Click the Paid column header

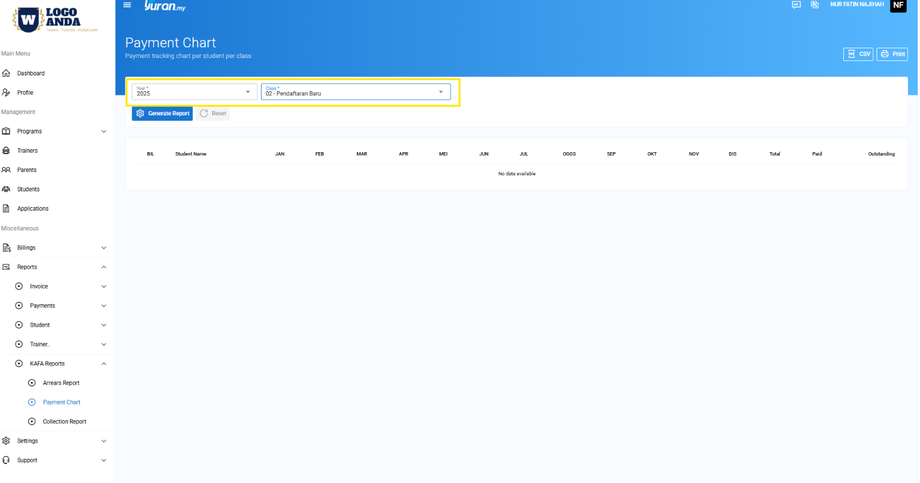tap(817, 154)
